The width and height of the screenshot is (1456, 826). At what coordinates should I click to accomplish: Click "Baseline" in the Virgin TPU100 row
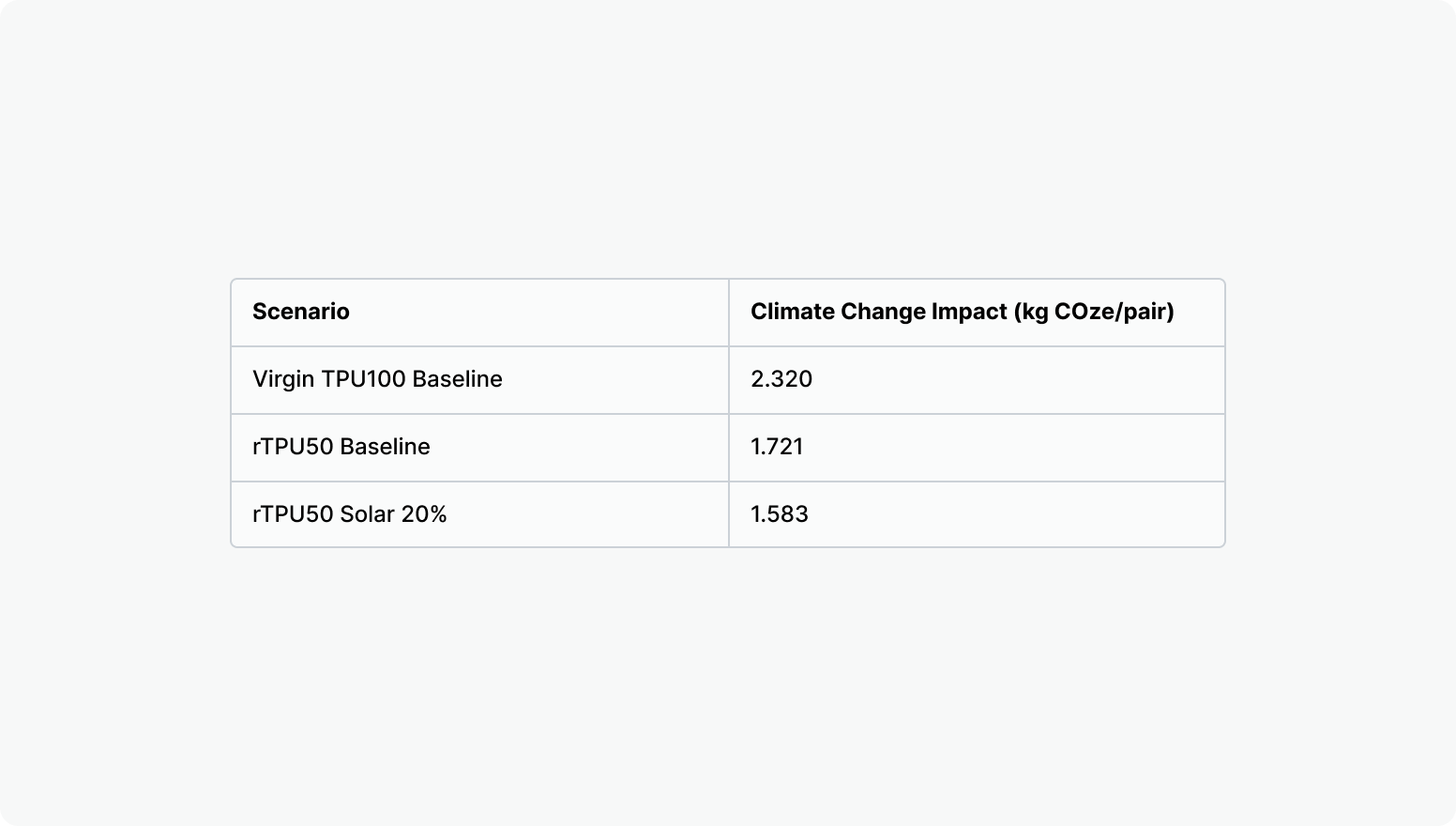pos(457,379)
